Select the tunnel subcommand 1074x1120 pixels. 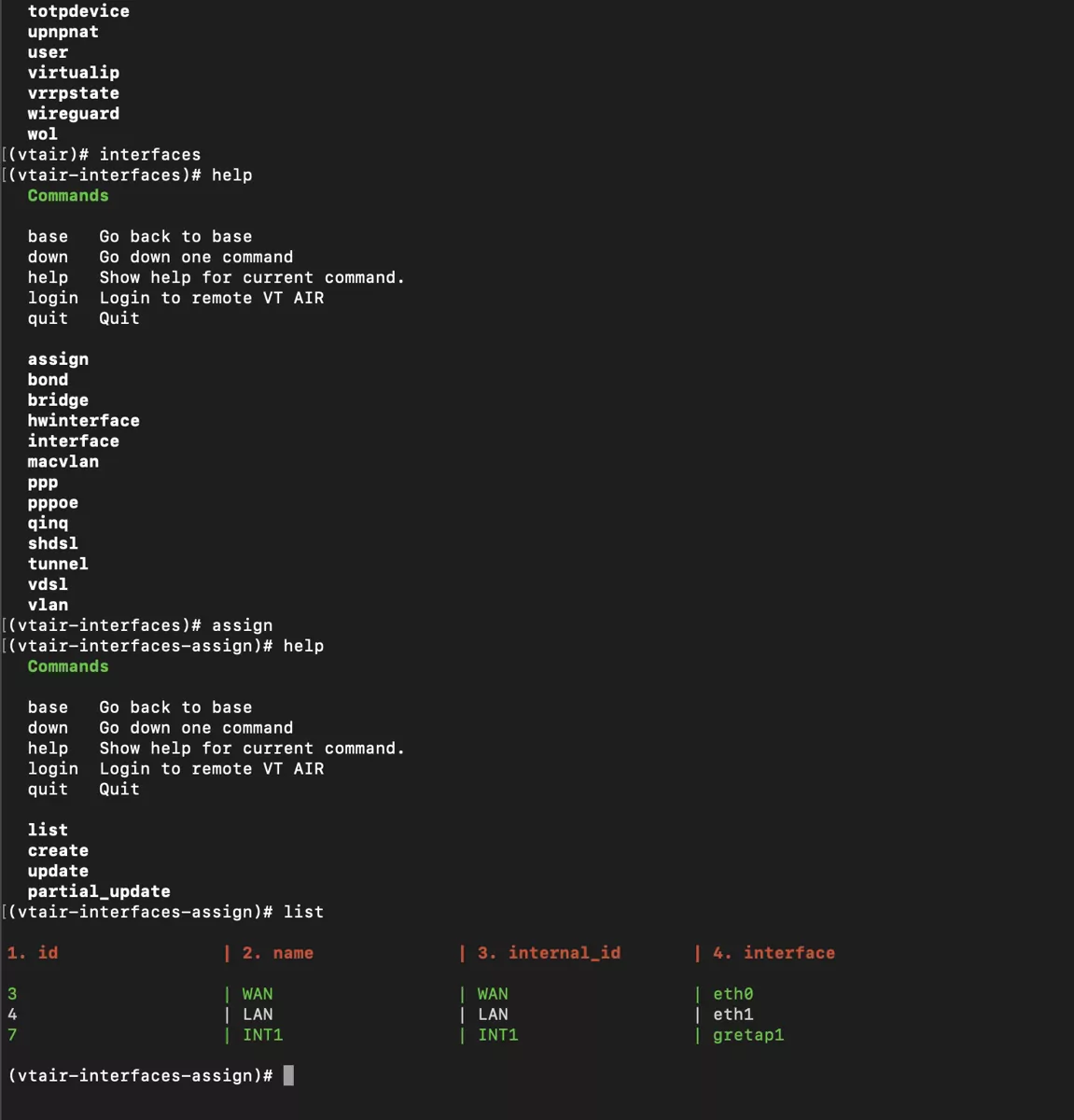[x=58, y=564]
